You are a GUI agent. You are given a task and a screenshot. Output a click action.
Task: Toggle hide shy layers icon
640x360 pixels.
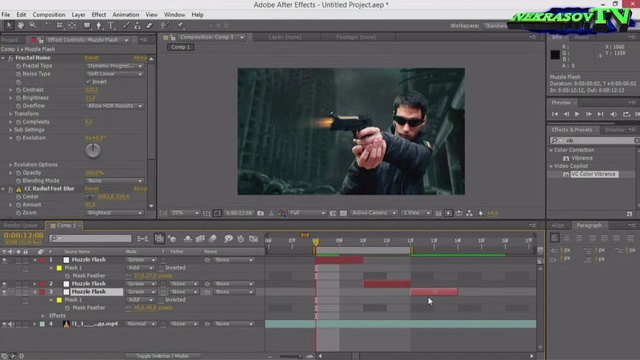tap(188, 239)
